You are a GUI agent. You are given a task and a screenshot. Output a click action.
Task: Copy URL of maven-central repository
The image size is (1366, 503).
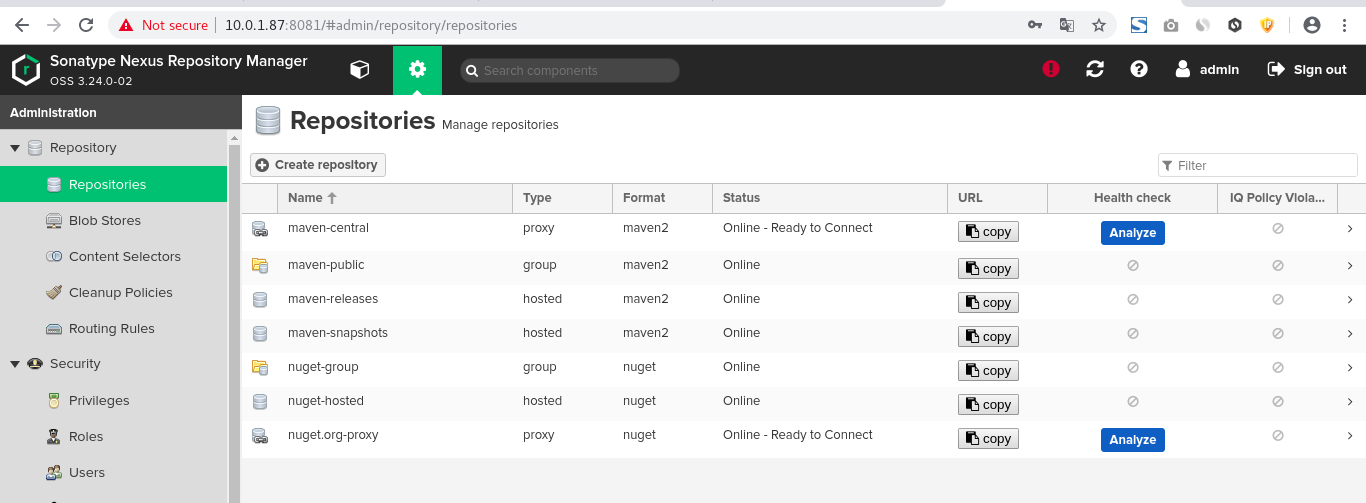(x=988, y=232)
